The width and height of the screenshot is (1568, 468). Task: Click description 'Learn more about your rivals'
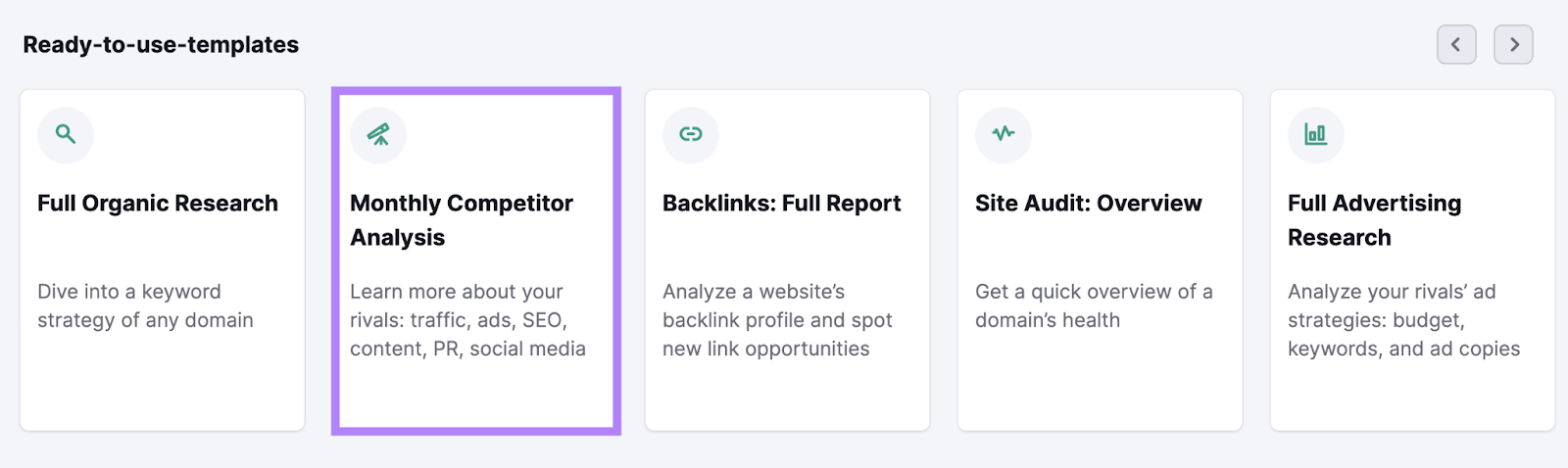pyautogui.click(x=467, y=320)
